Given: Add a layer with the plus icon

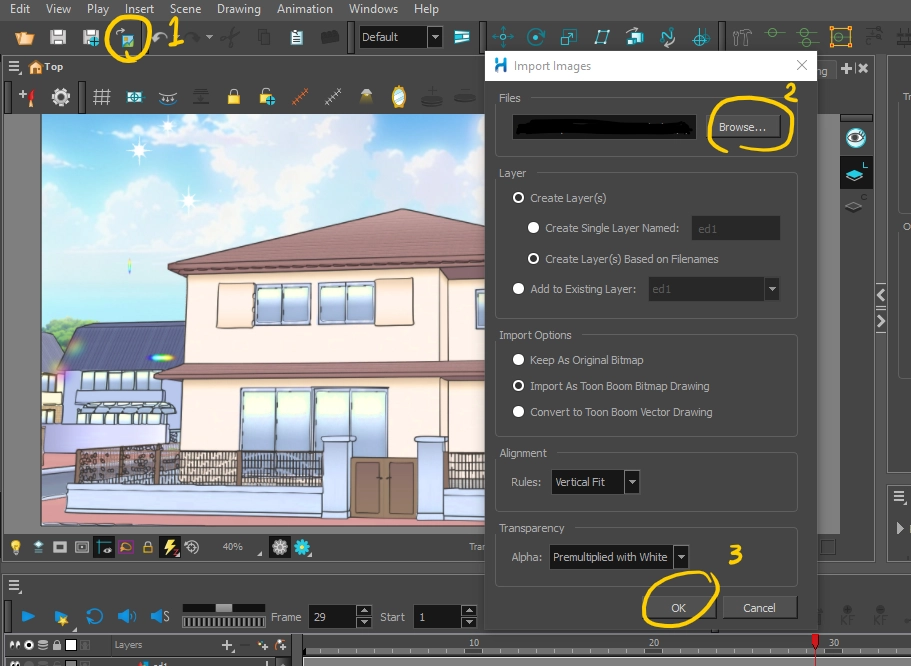Looking at the screenshot, I should [x=227, y=645].
